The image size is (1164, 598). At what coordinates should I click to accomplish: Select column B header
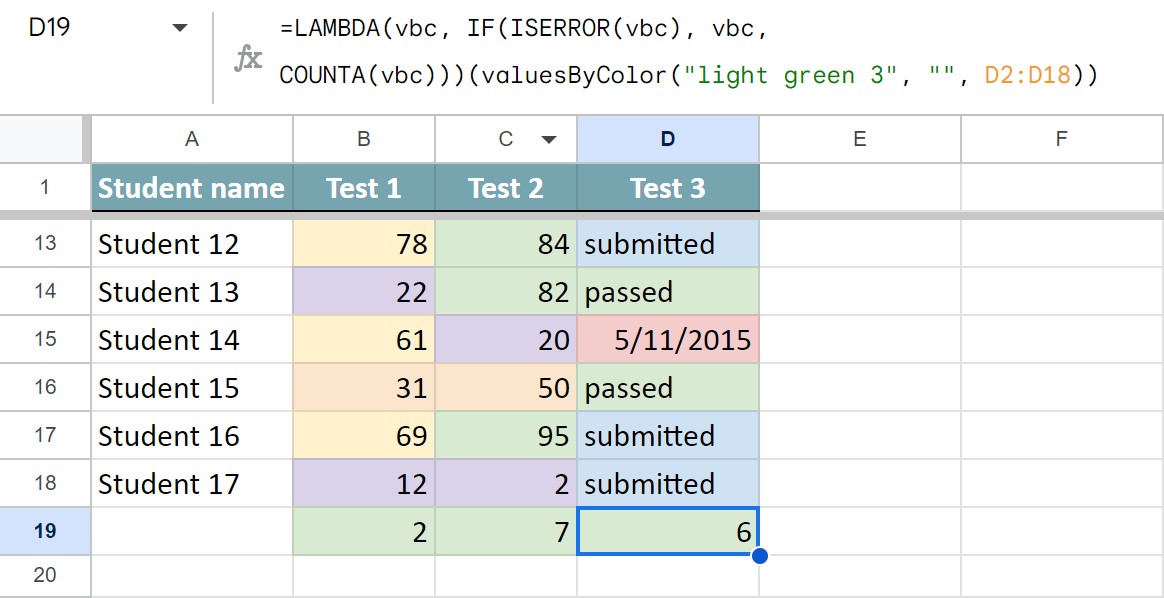(363, 140)
